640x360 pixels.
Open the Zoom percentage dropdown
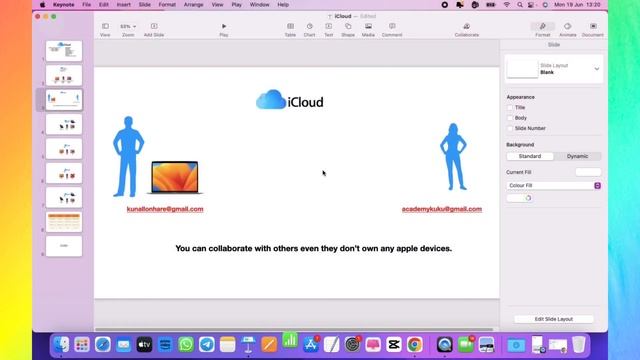coord(128,27)
